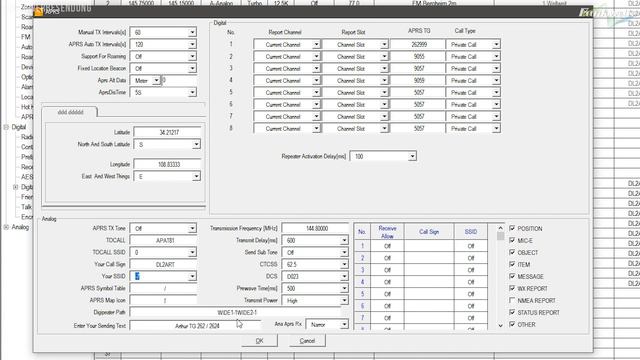The width and height of the screenshot is (640, 360).
Task: Open the East And West dropdown
Action: (196, 176)
